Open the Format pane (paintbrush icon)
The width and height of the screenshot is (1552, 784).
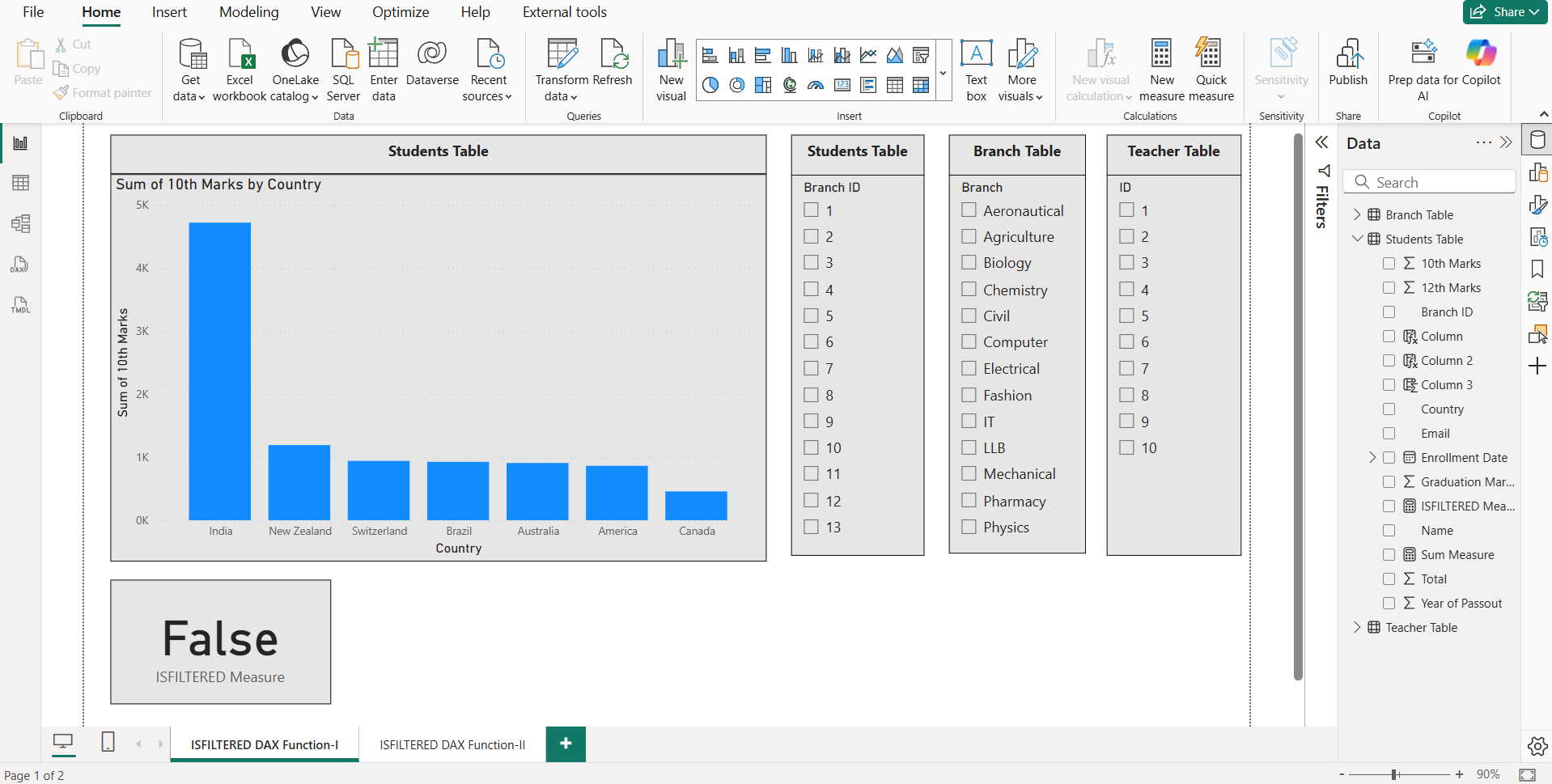point(1538,205)
